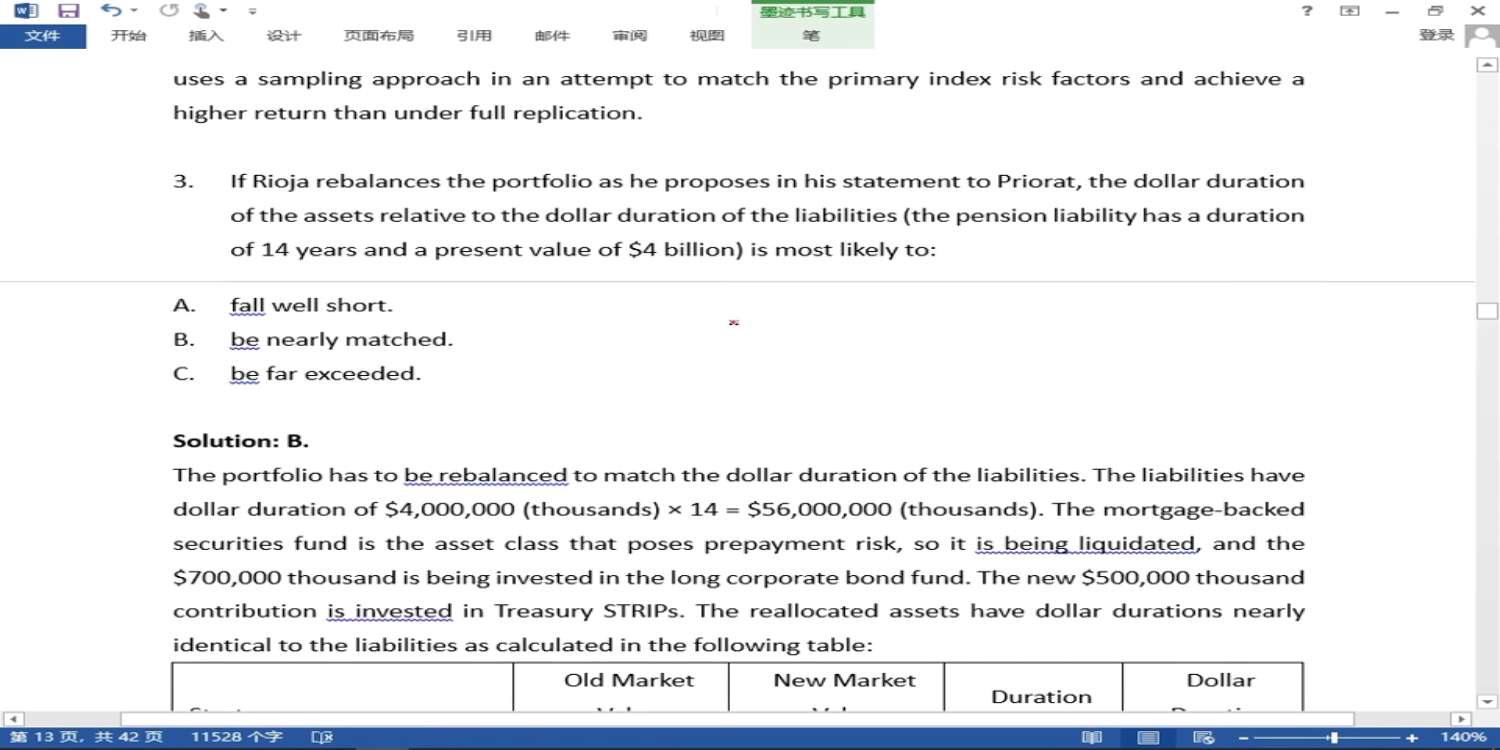
Task: Redo or repeat the last action
Action: (x=168, y=11)
